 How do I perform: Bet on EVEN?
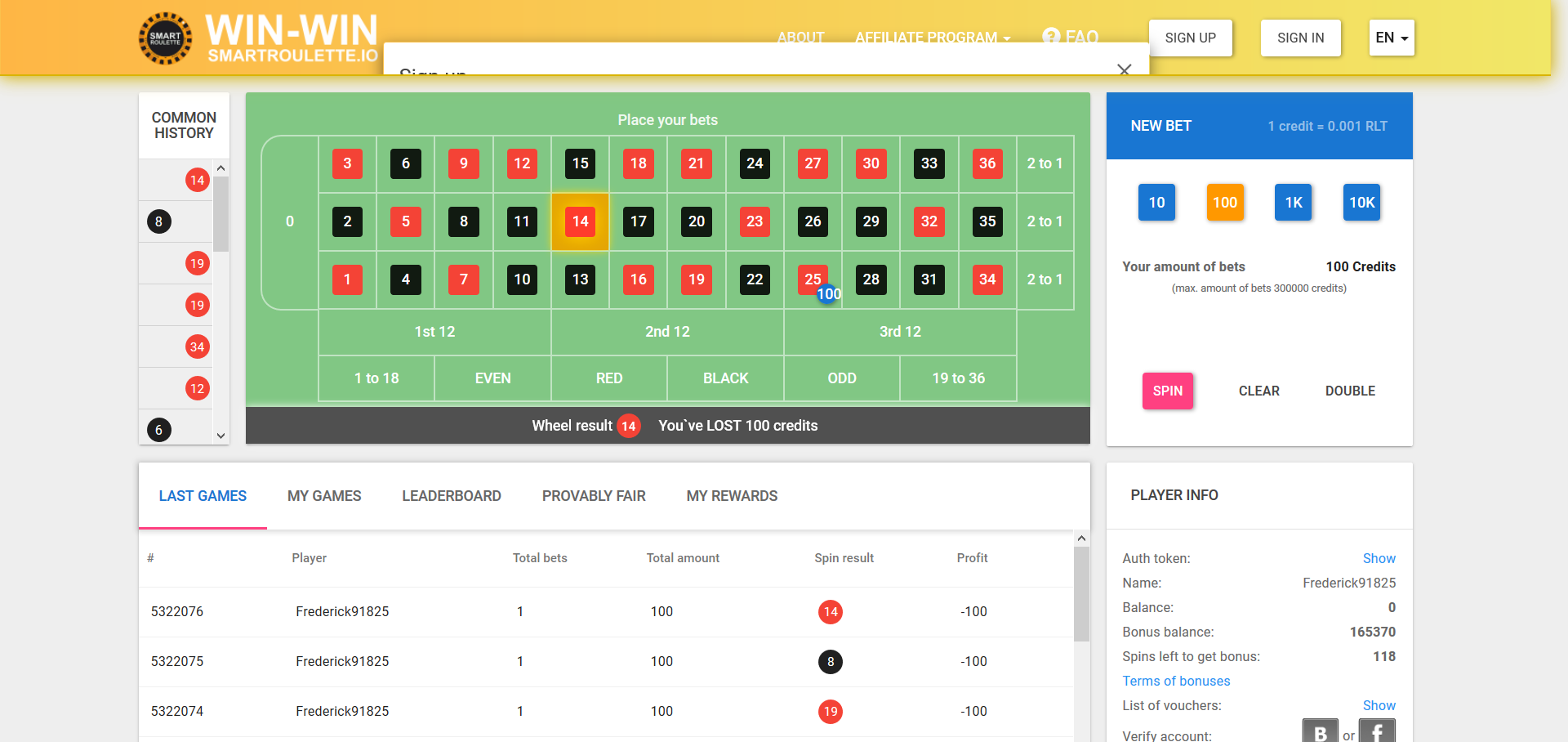[x=493, y=378]
